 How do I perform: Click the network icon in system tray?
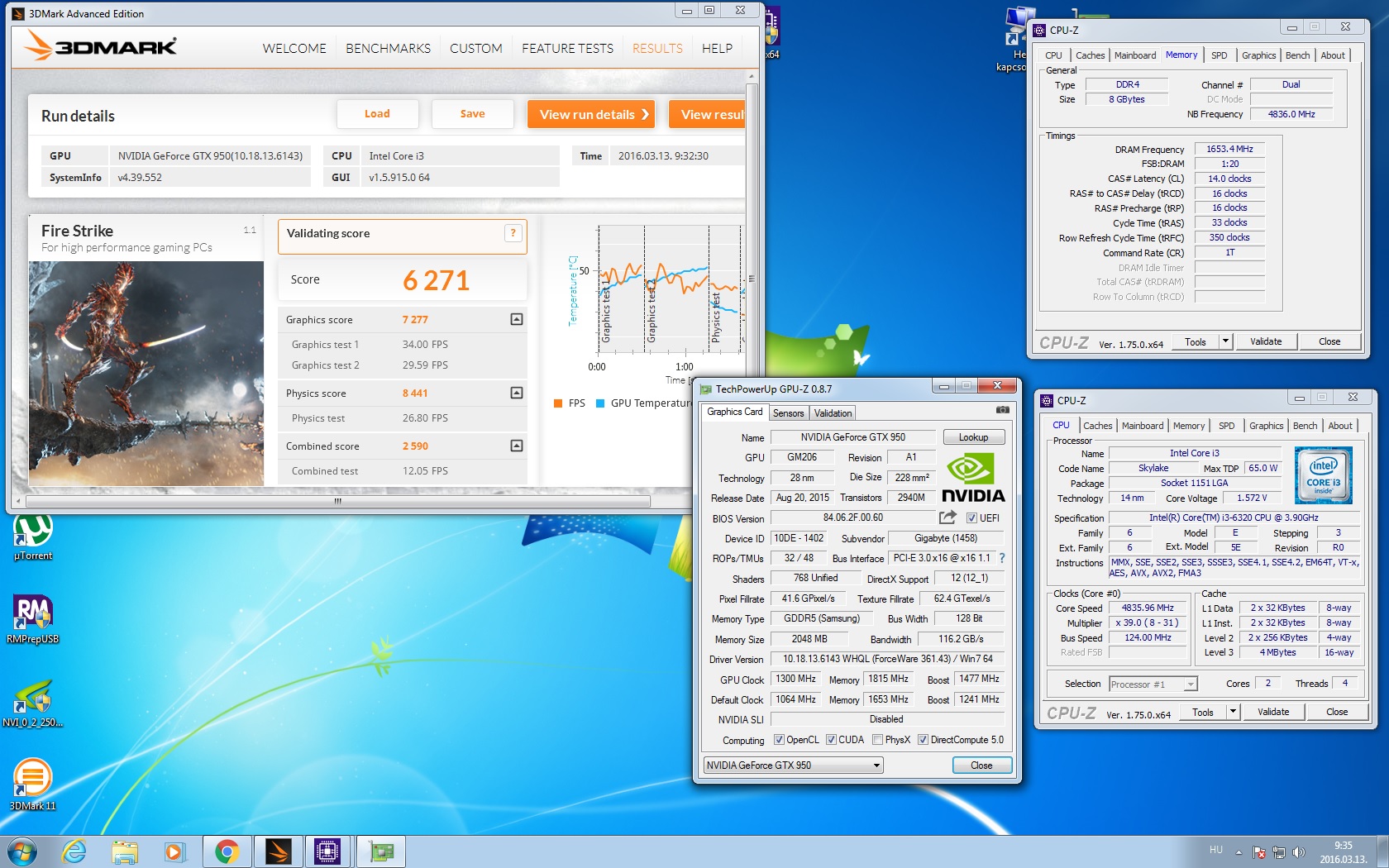[x=1279, y=852]
